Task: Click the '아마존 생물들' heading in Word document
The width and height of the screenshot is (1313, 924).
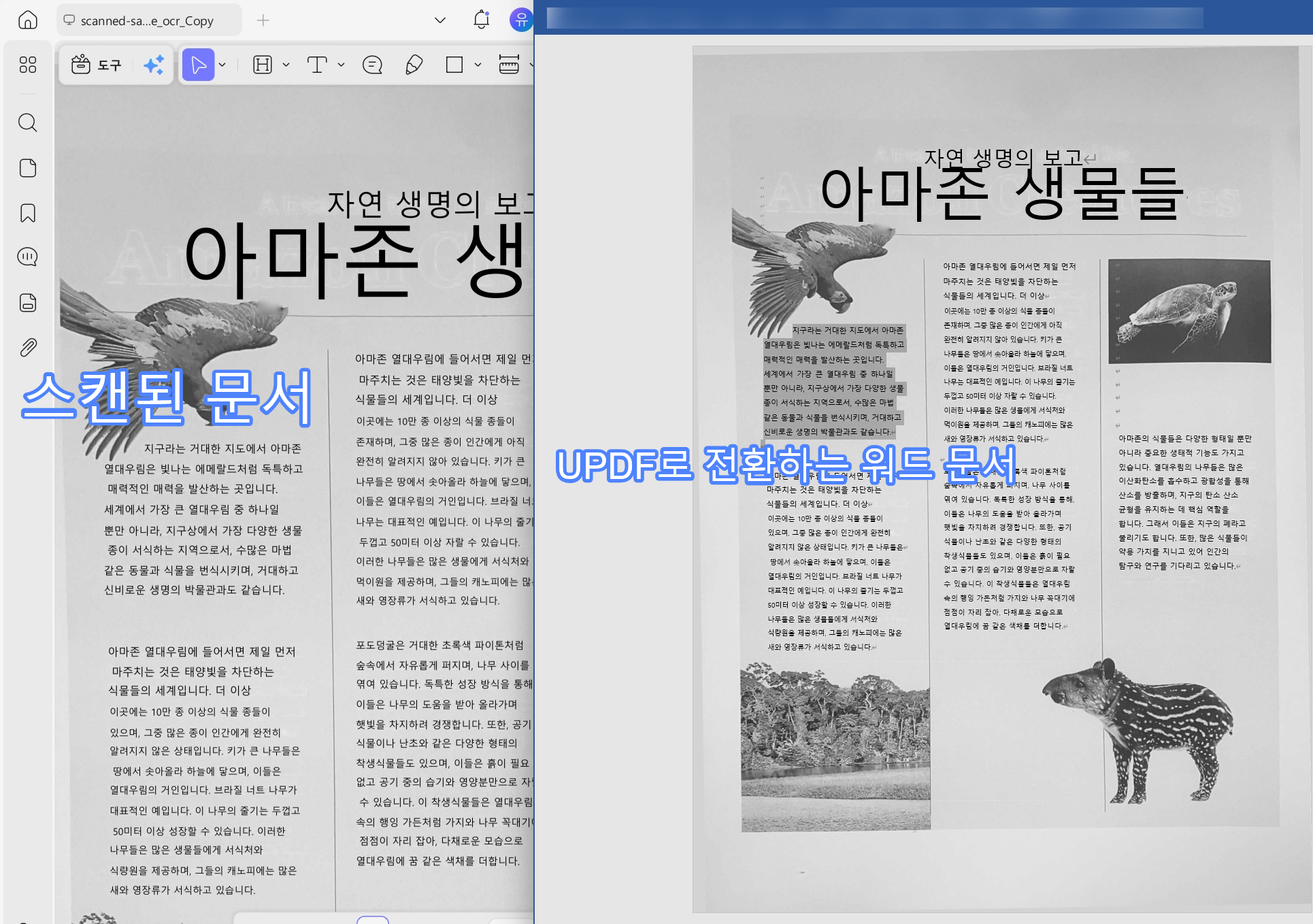Action: tap(1002, 195)
